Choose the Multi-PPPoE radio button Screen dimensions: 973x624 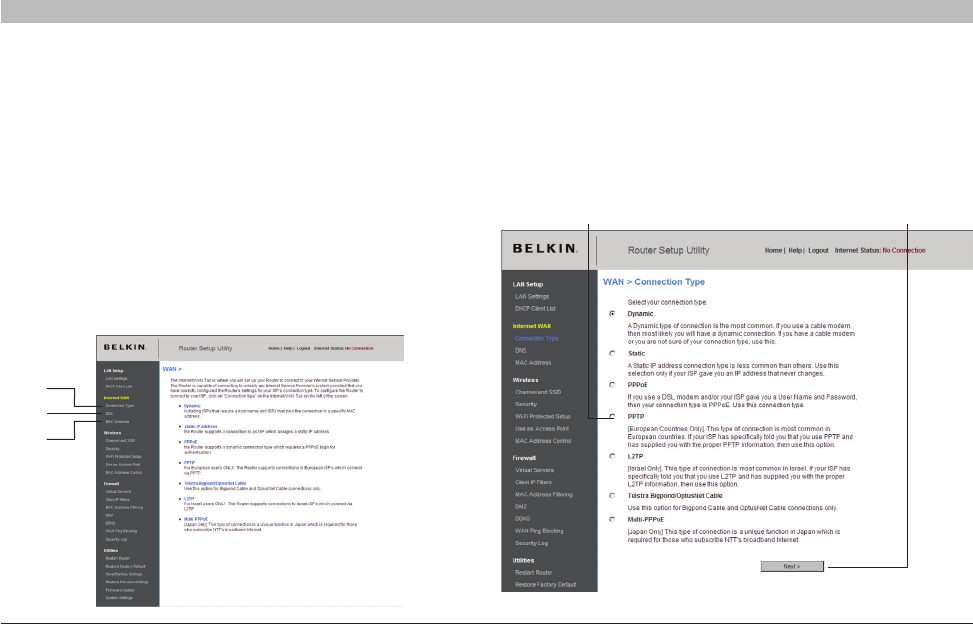coord(612,520)
